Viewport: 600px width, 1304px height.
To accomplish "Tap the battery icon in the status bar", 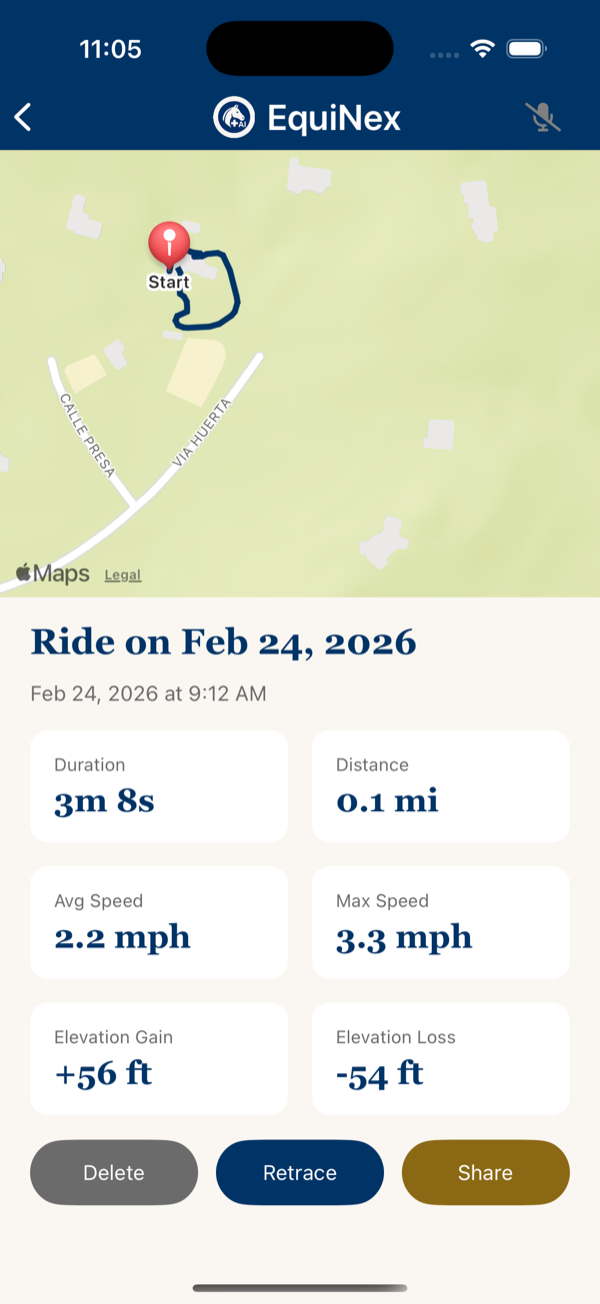I will [526, 47].
